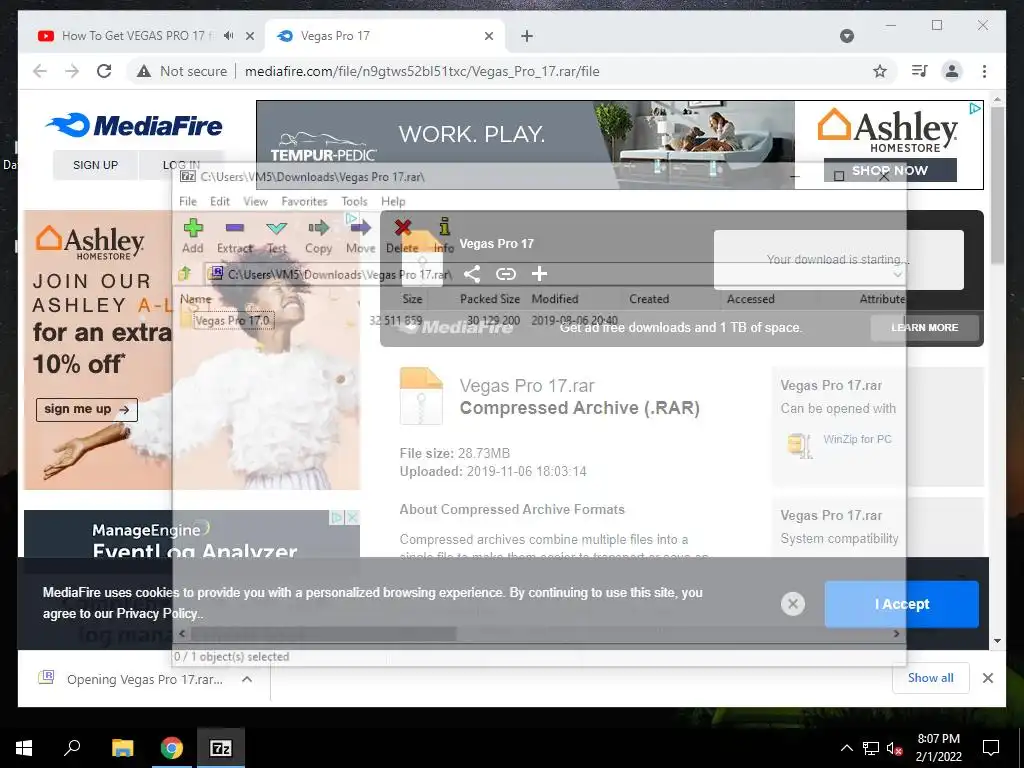The image size is (1024, 768).
Task: Open the Tools menu in 7-Zip
Action: click(354, 201)
